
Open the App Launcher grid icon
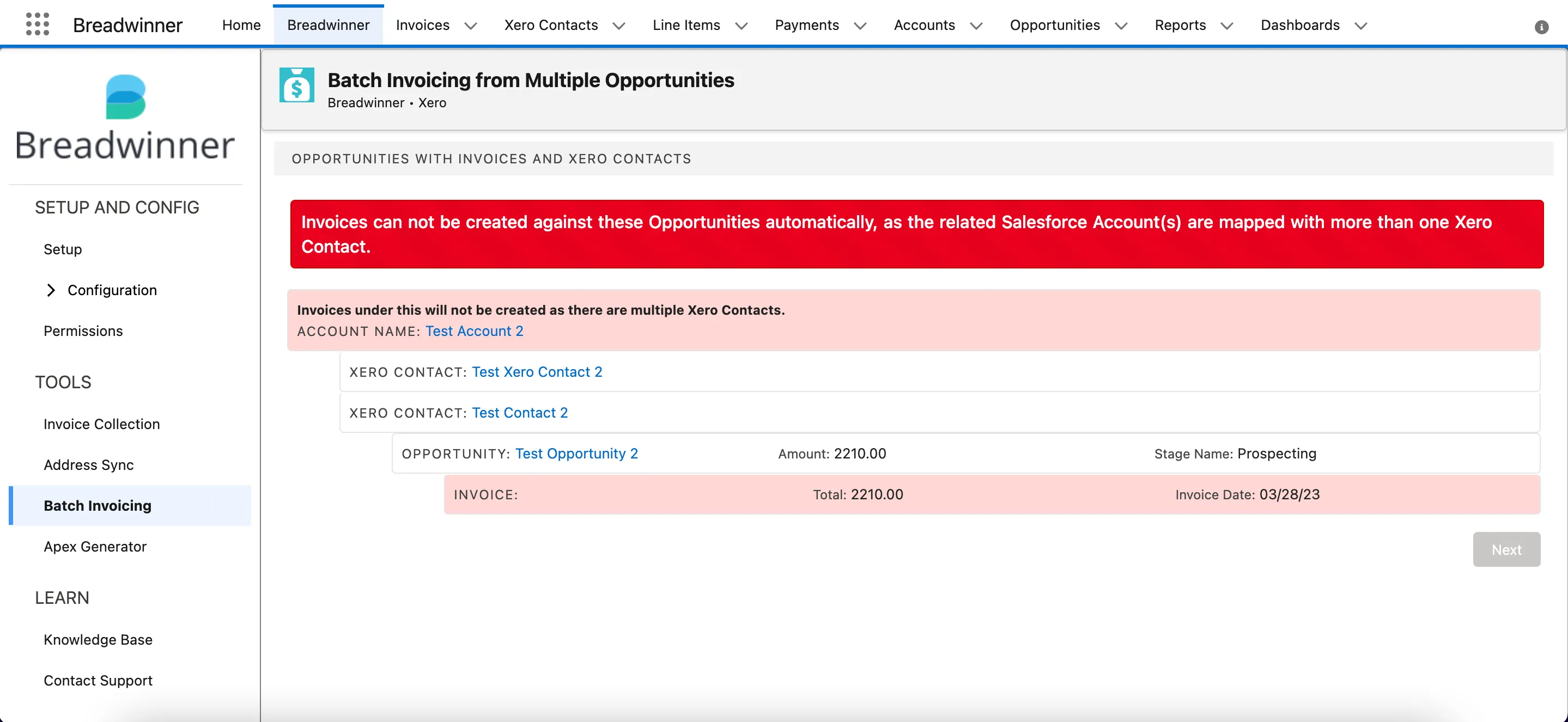(37, 25)
